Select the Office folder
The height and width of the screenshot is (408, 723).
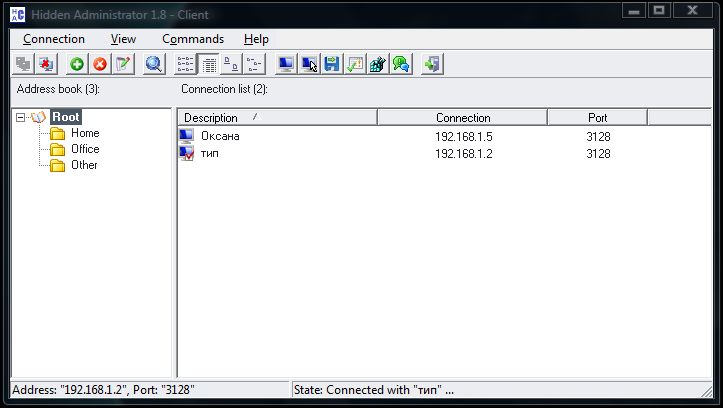(85, 149)
